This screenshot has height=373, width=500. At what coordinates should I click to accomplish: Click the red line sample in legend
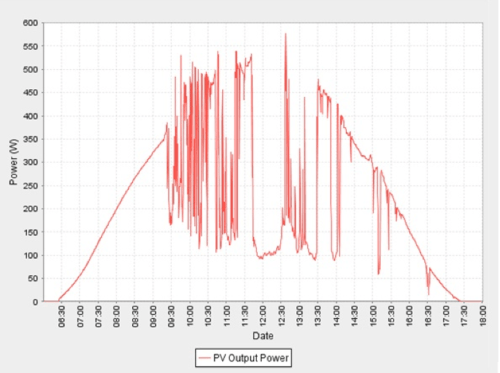point(204,358)
